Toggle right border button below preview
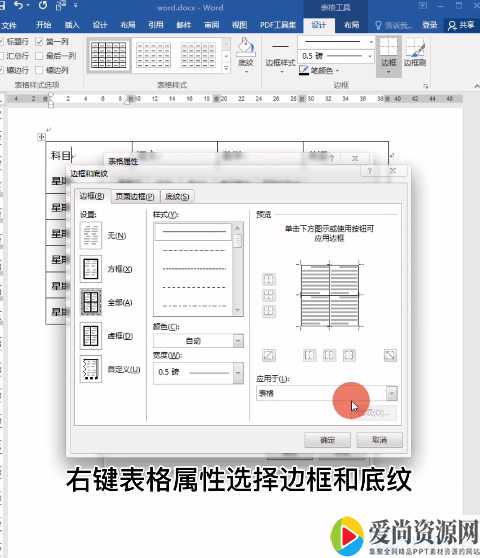 click(x=349, y=355)
